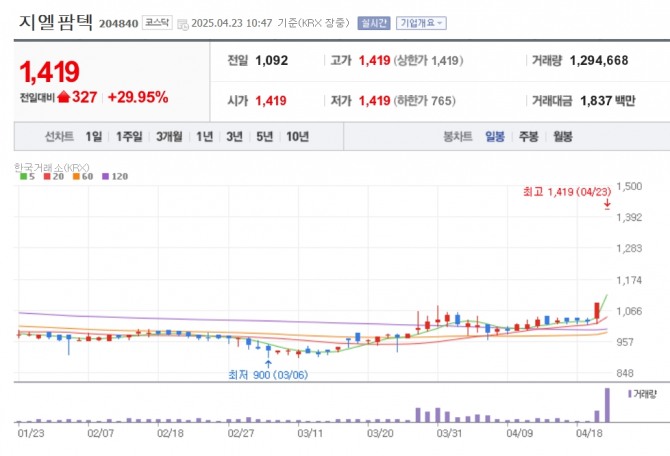Click the calendar icon beside the date
Screen dimensions: 670x456
[183, 24]
